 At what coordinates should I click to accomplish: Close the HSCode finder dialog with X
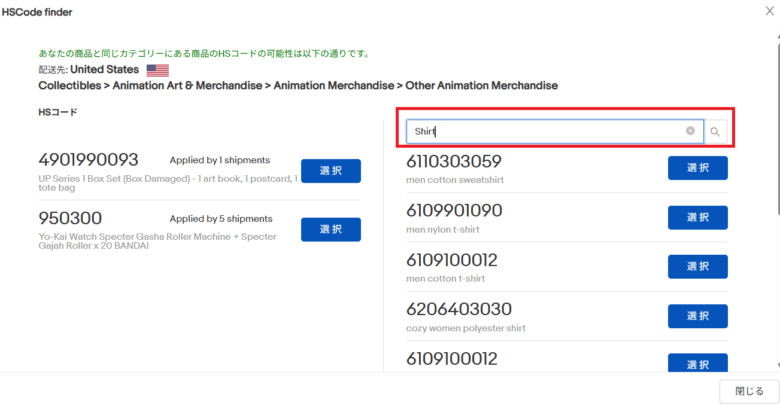pos(768,11)
